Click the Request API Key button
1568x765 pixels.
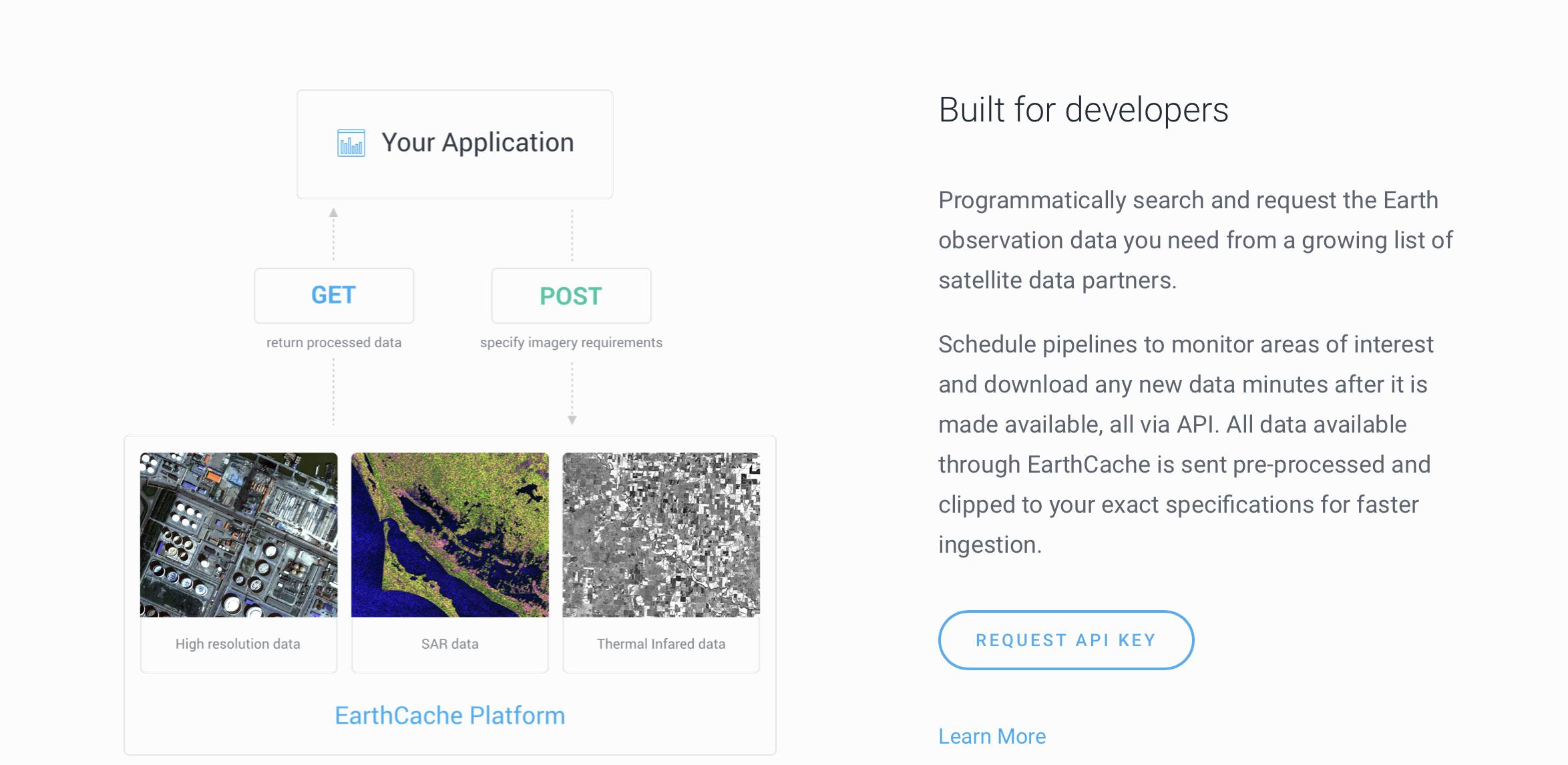point(1066,640)
